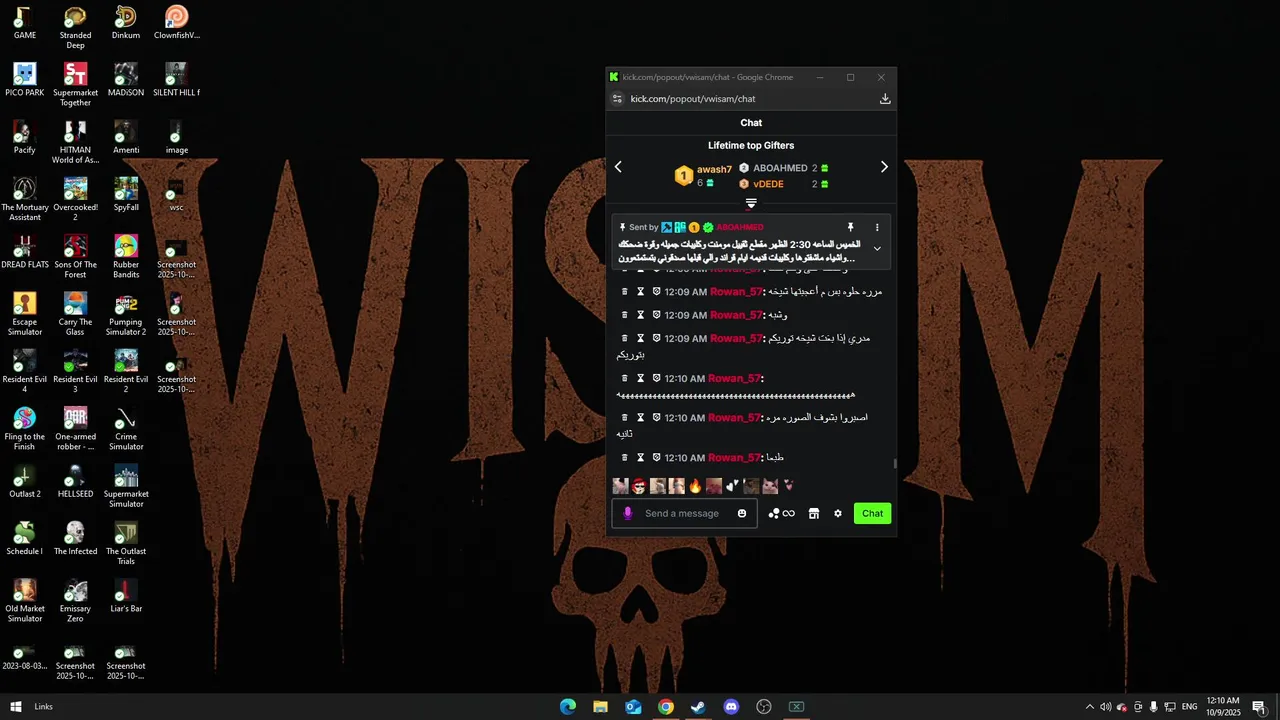Image resolution: width=1280 pixels, height=720 pixels.
Task: Insert the cat face emote
Action: 770,486
